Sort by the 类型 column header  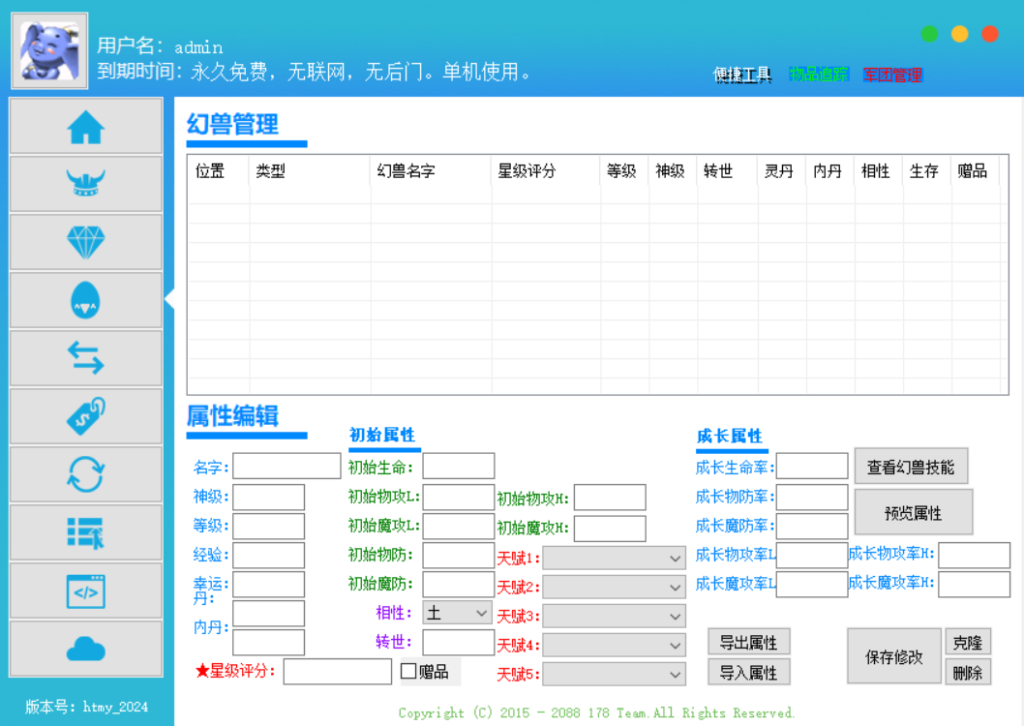click(310, 171)
